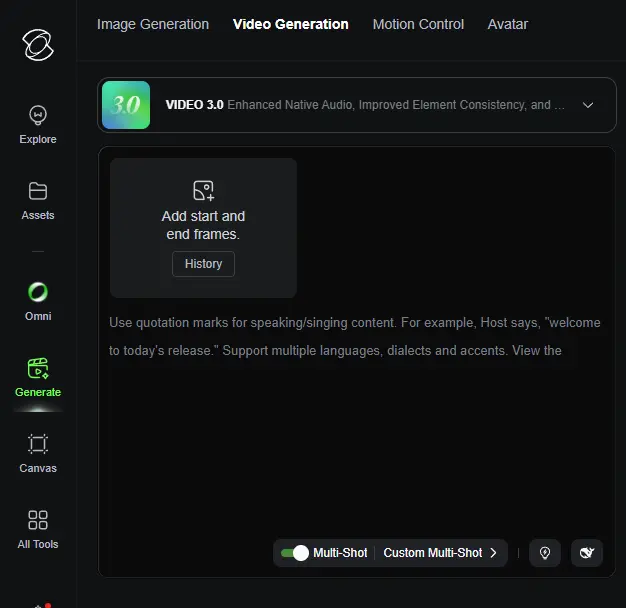Viewport: 626px width, 608px height.
Task: Click the History button
Action: click(203, 264)
